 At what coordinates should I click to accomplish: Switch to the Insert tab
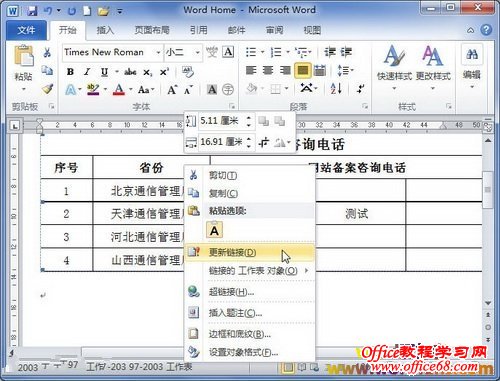pyautogui.click(x=105, y=30)
